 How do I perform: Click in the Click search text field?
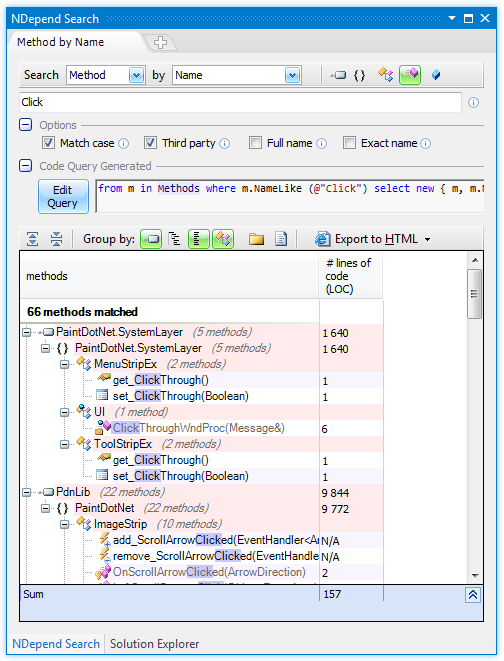point(240,102)
